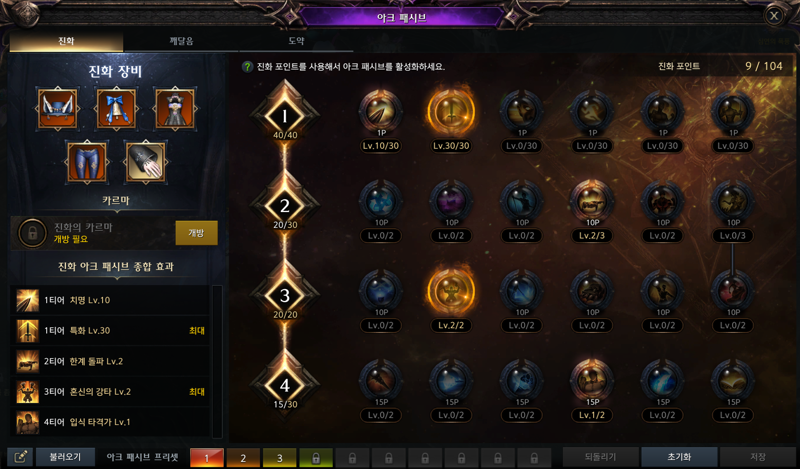800x469 pixels.
Task: Select the pants equipment icon
Action: pyautogui.click(x=87, y=162)
